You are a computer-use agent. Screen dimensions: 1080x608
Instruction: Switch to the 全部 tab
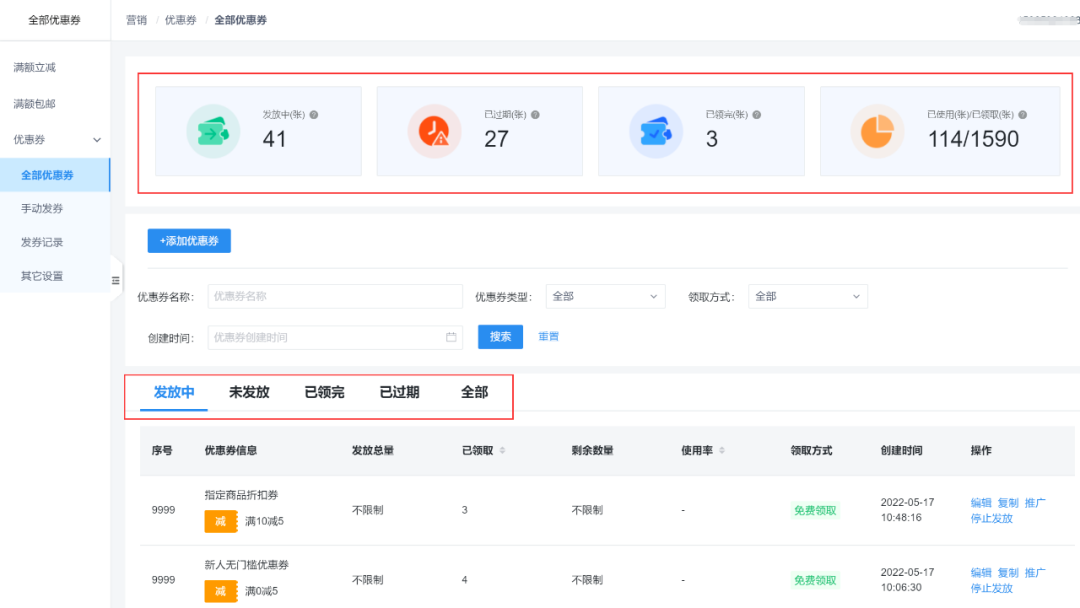475,392
